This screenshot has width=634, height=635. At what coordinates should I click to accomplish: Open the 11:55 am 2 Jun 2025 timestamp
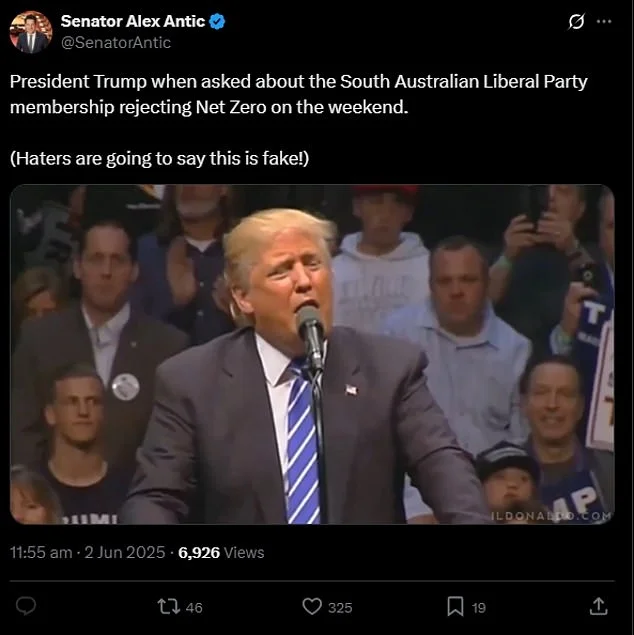point(87,552)
